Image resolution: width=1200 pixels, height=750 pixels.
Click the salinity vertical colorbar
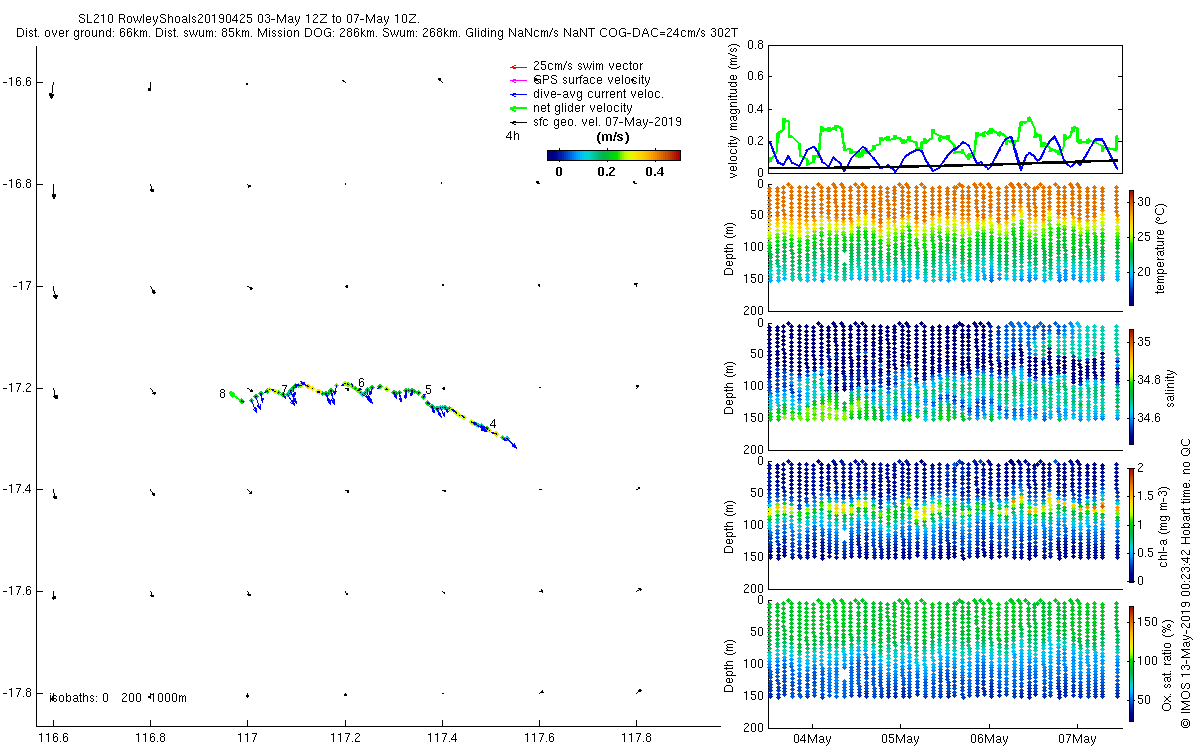coord(1132,386)
